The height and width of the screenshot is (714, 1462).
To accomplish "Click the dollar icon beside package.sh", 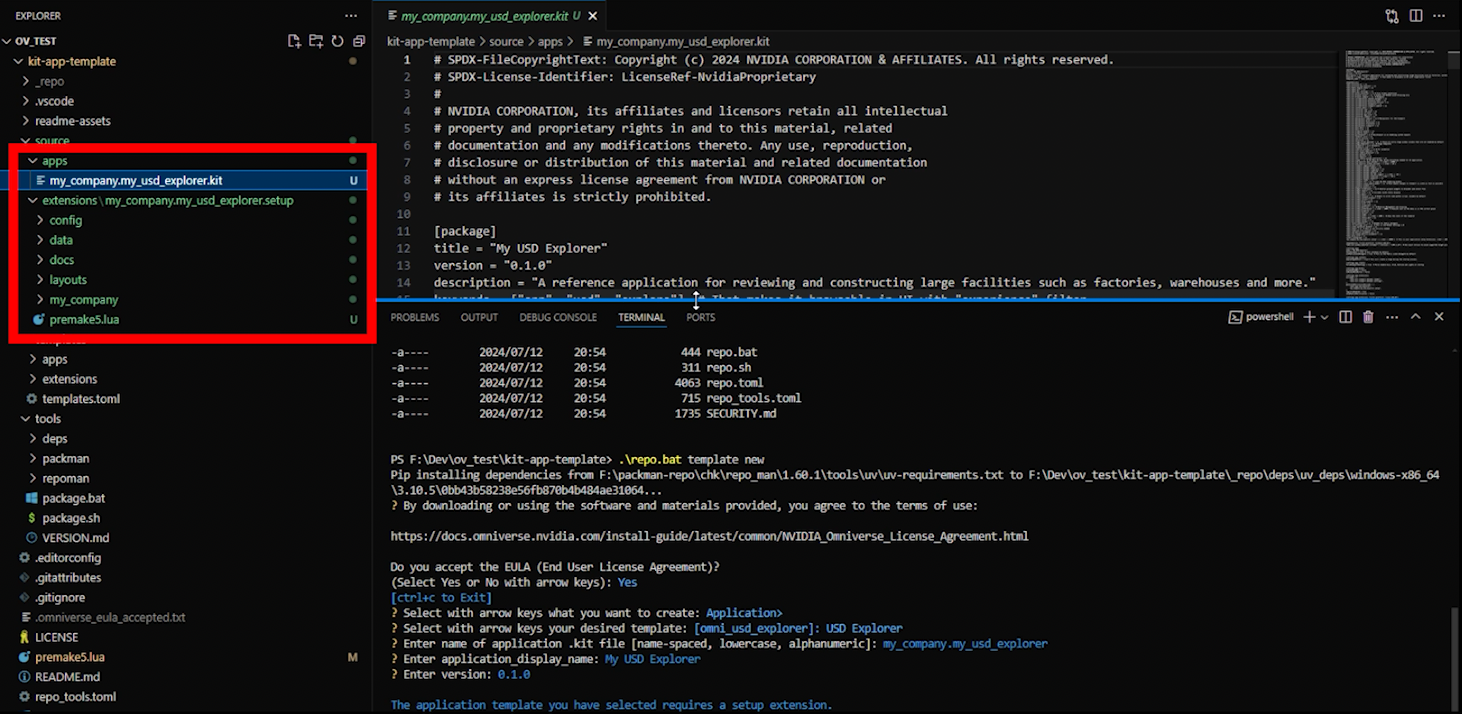I will [32, 518].
